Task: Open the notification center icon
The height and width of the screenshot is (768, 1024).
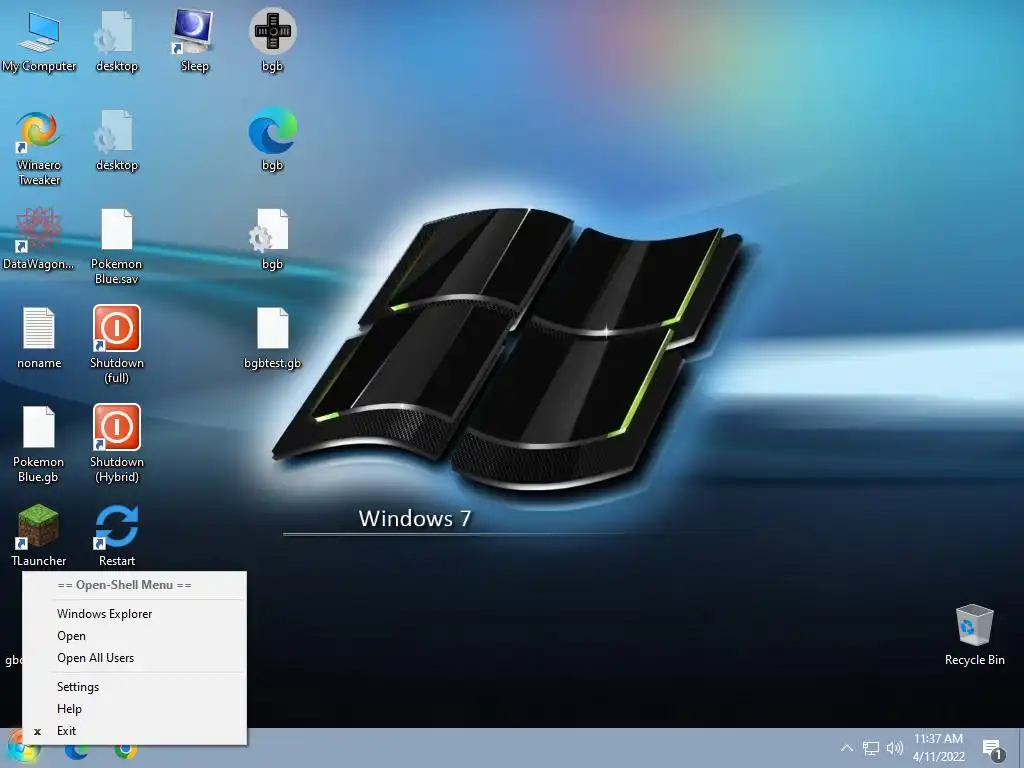Action: point(993,750)
